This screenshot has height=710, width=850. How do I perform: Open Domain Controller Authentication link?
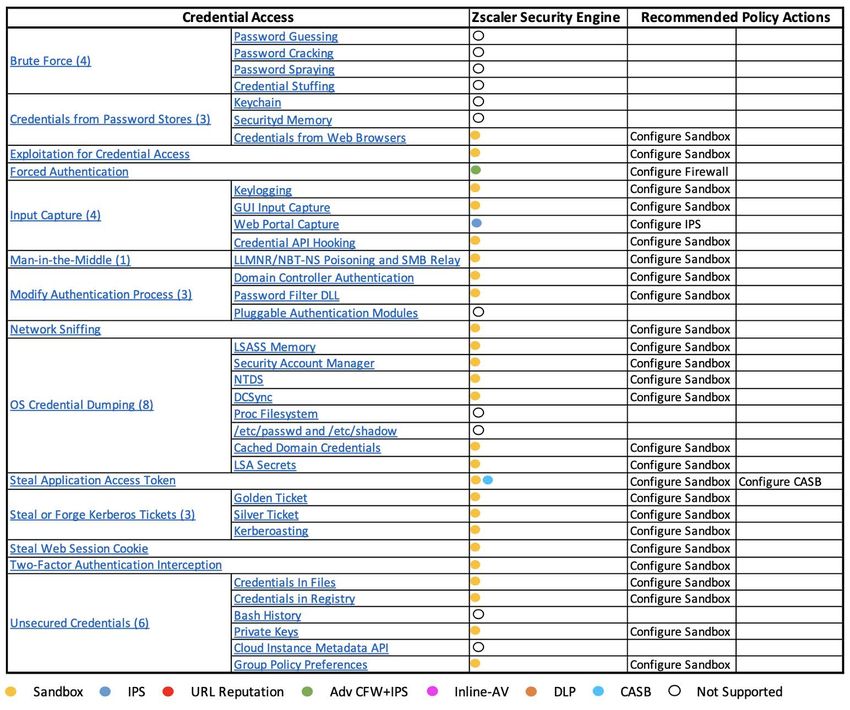pyautogui.click(x=324, y=278)
